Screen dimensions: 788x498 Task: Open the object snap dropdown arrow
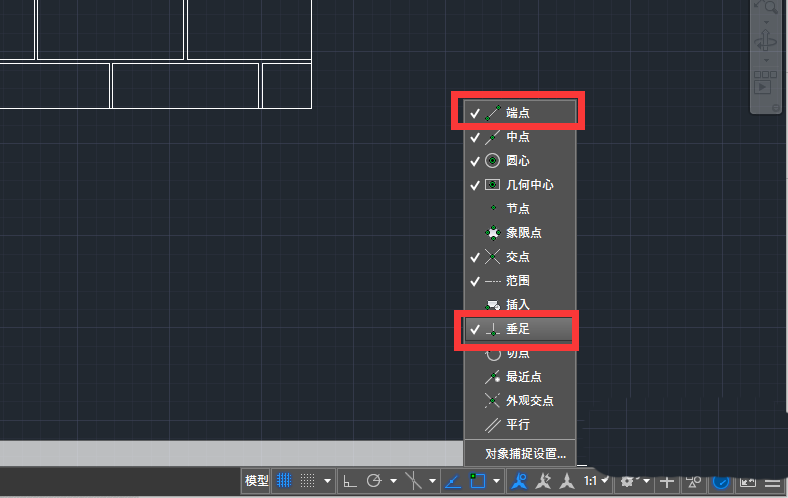click(497, 482)
